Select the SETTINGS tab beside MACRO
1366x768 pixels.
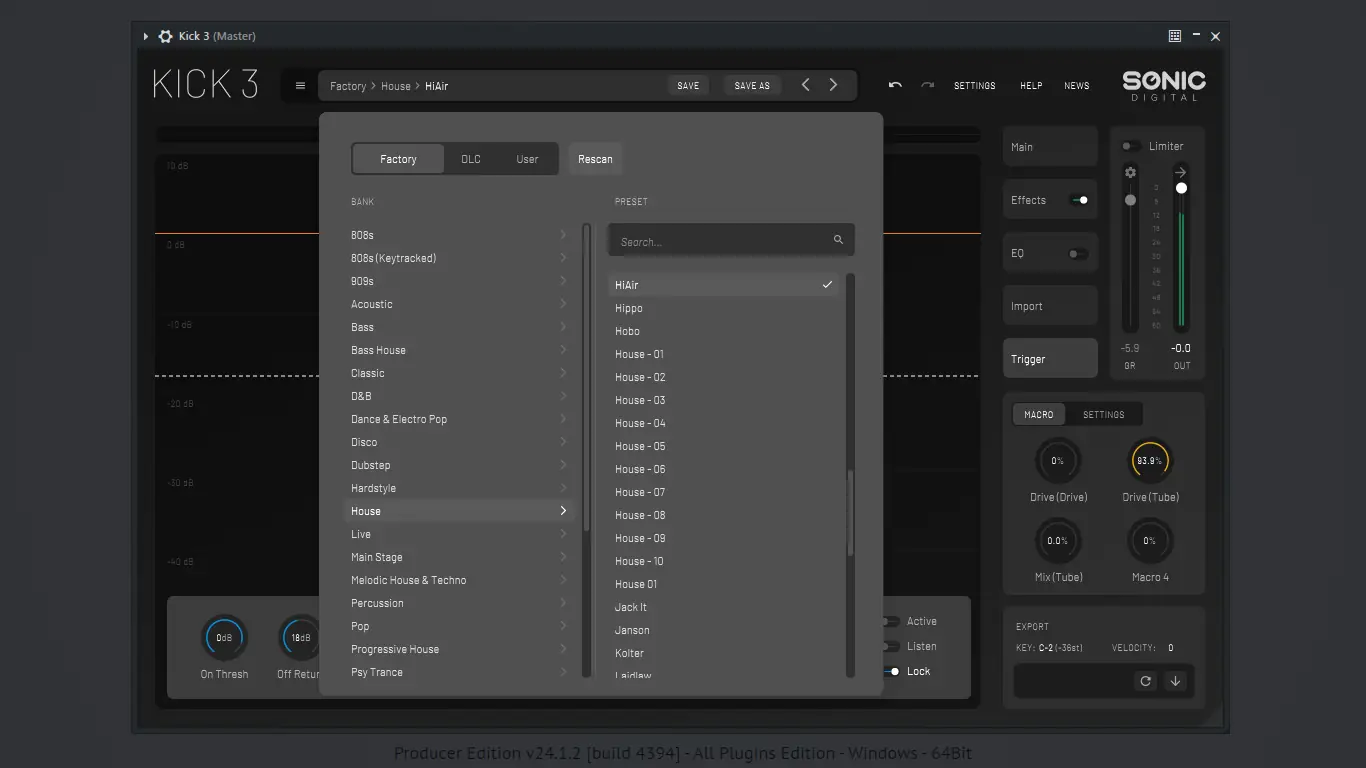[1104, 414]
